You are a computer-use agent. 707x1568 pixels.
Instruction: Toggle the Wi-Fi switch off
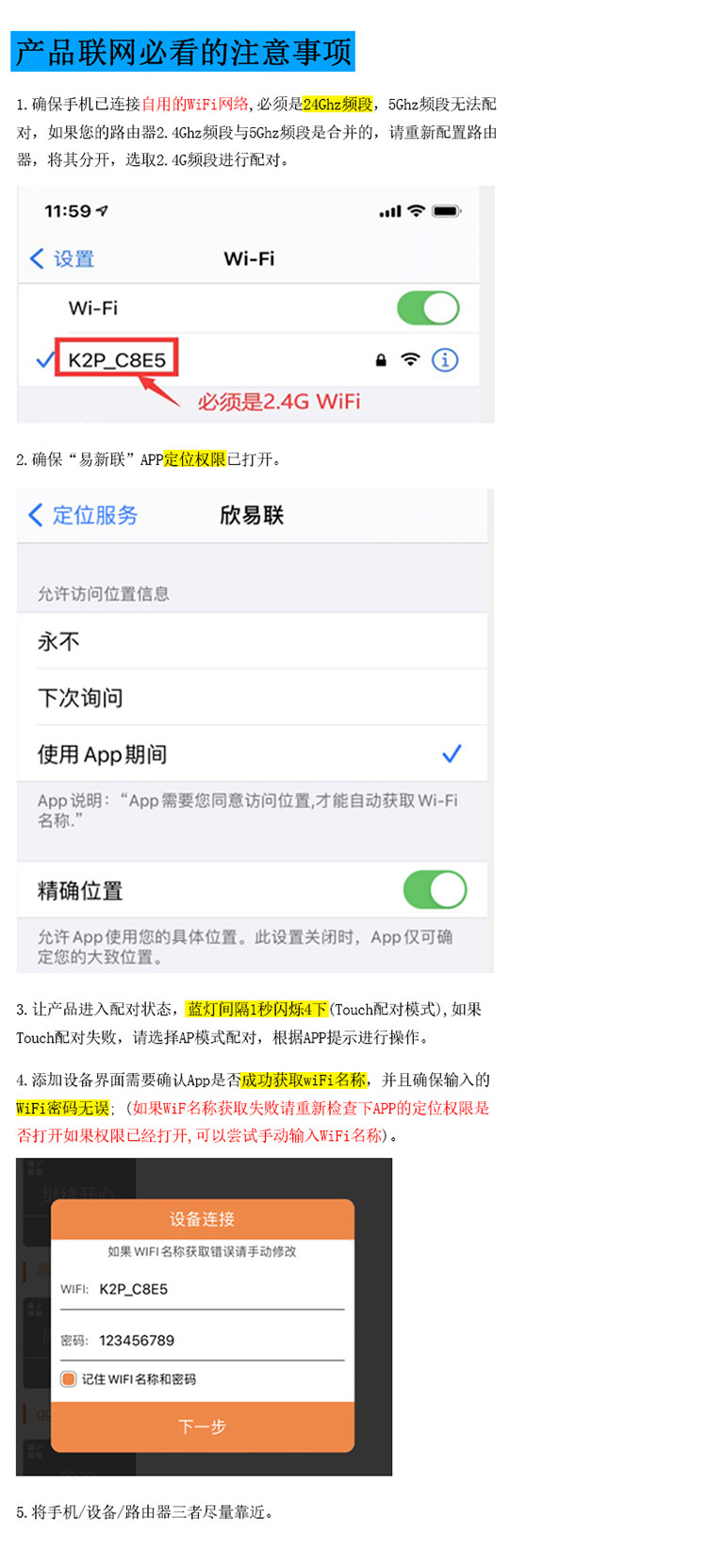click(428, 308)
